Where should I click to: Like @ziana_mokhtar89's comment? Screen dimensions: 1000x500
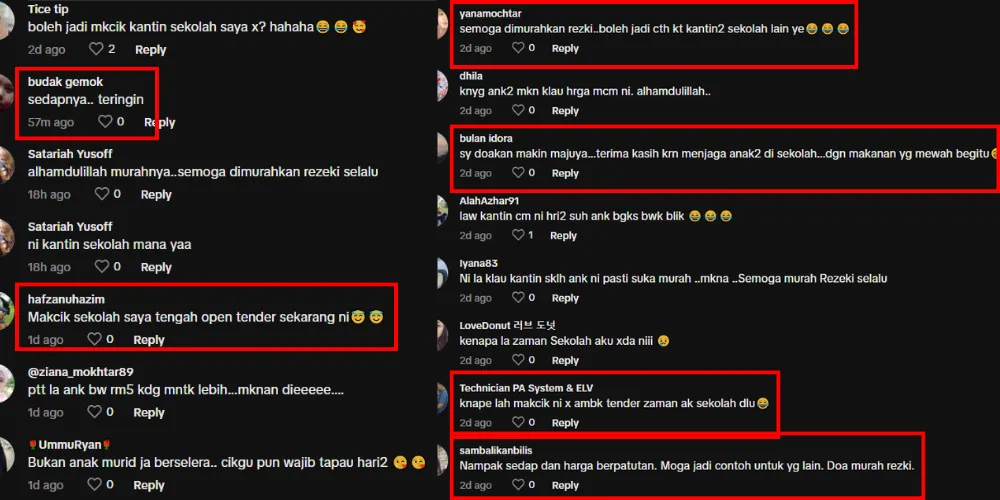(94, 413)
